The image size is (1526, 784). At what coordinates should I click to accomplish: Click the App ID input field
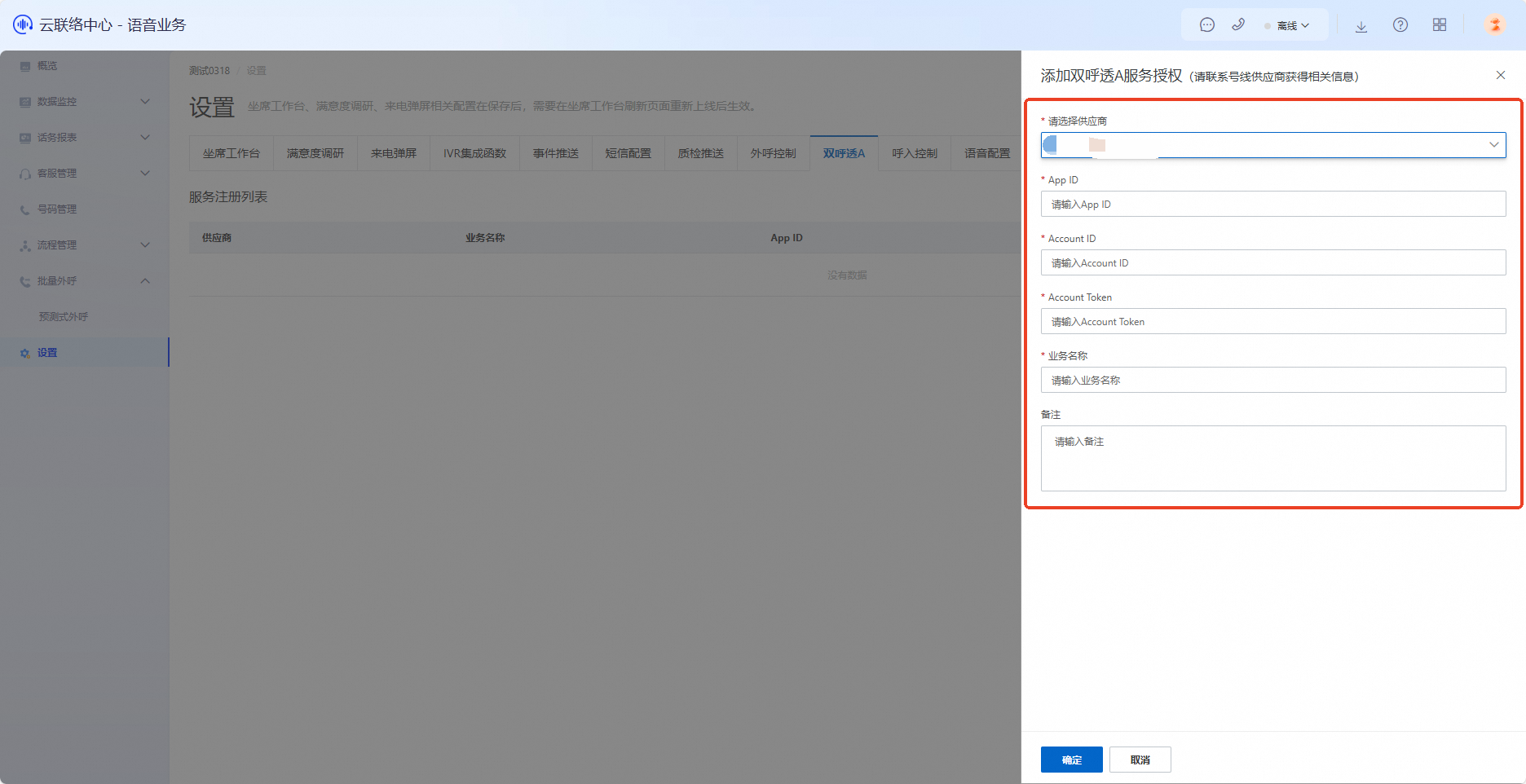(1273, 204)
